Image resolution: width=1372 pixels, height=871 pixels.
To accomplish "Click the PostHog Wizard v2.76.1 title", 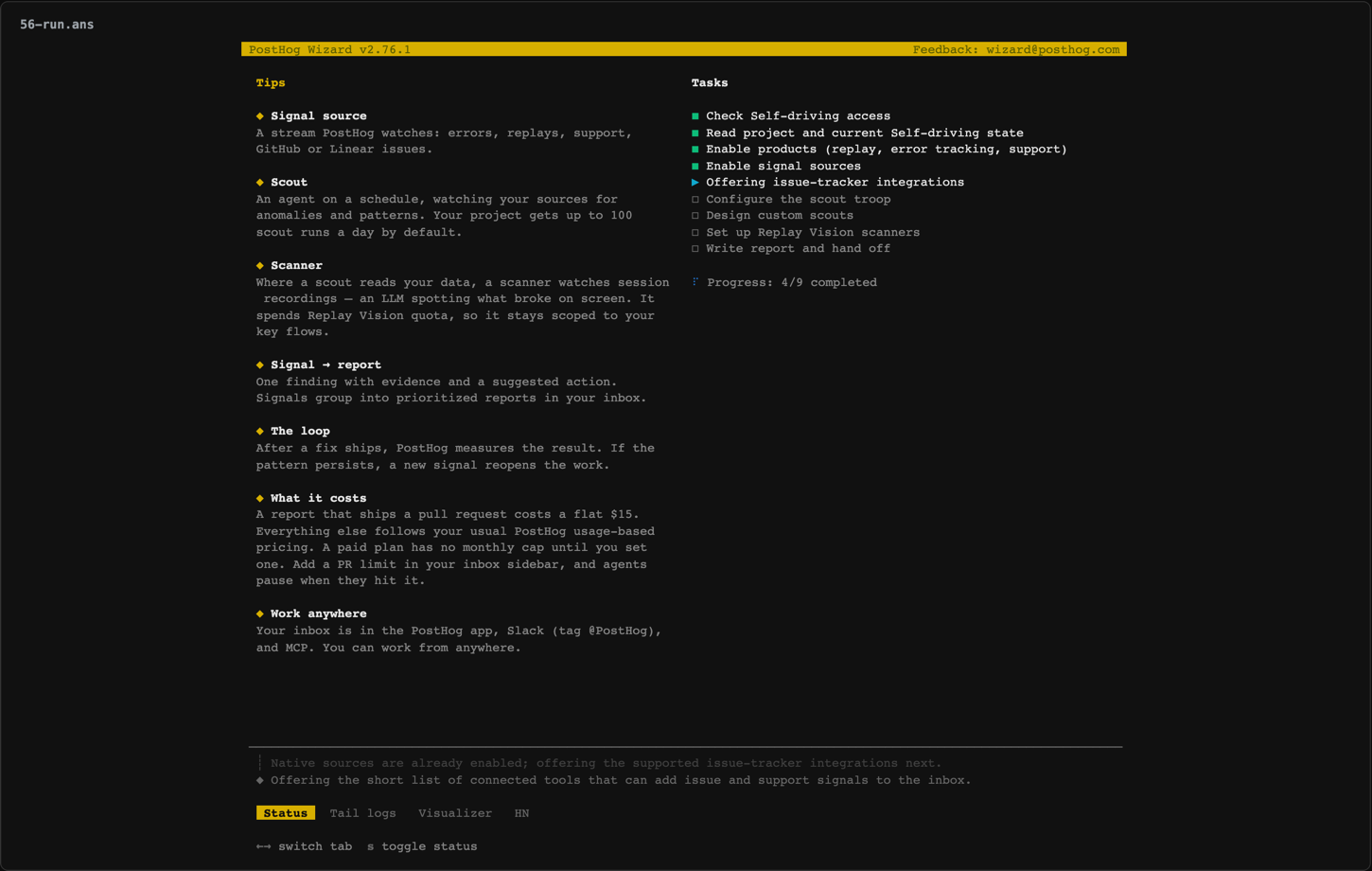I will (329, 49).
